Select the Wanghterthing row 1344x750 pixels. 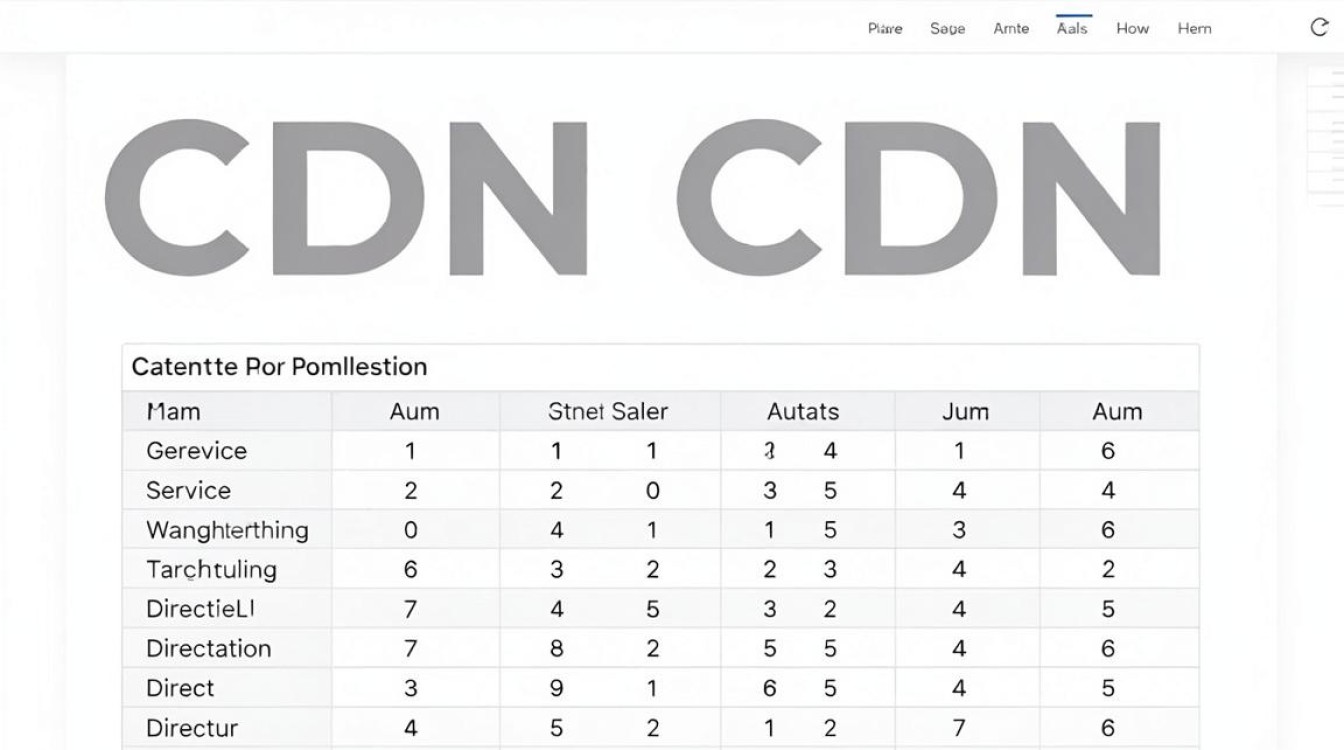(660, 530)
